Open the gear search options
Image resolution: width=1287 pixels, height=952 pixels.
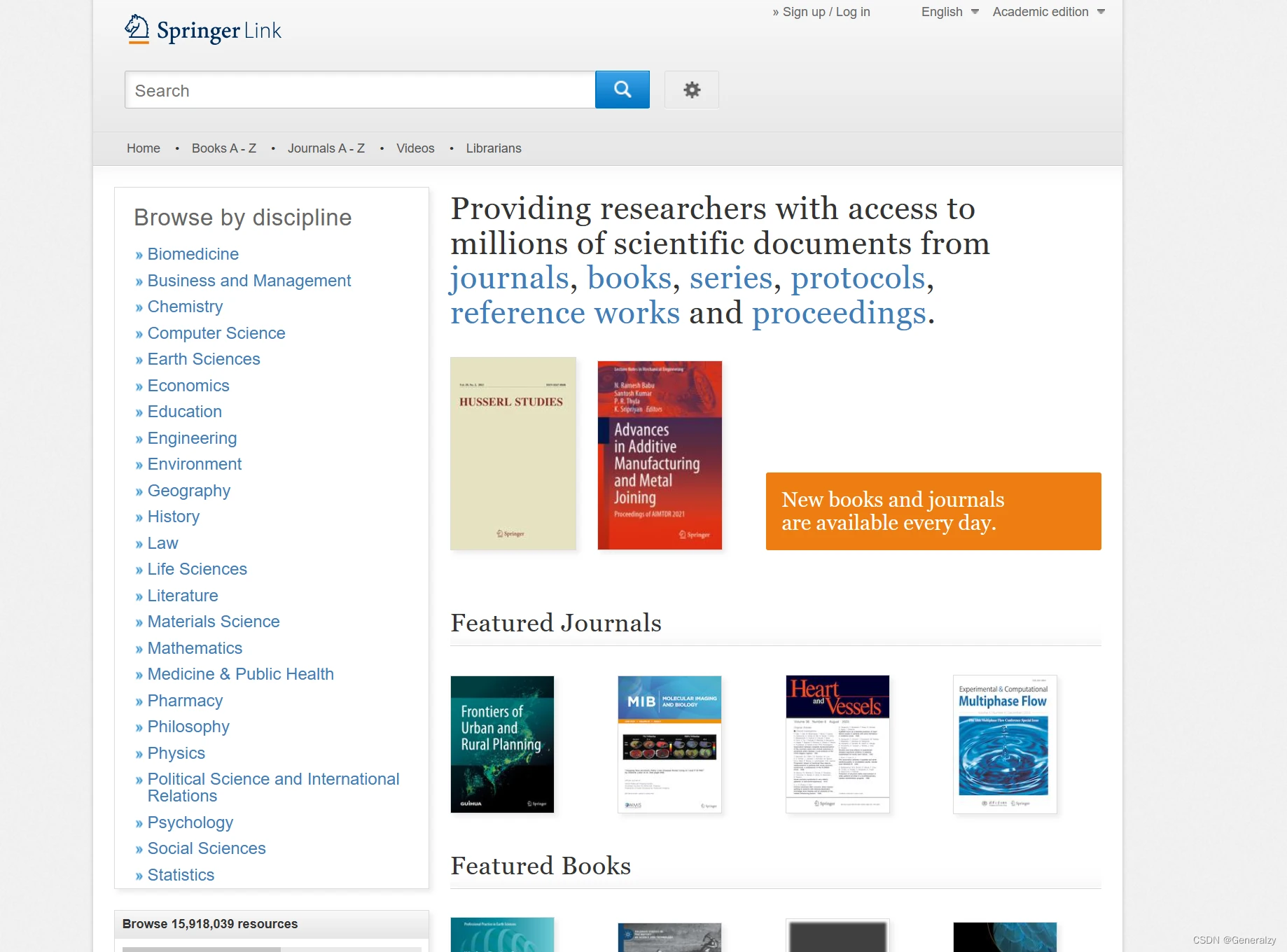(692, 90)
